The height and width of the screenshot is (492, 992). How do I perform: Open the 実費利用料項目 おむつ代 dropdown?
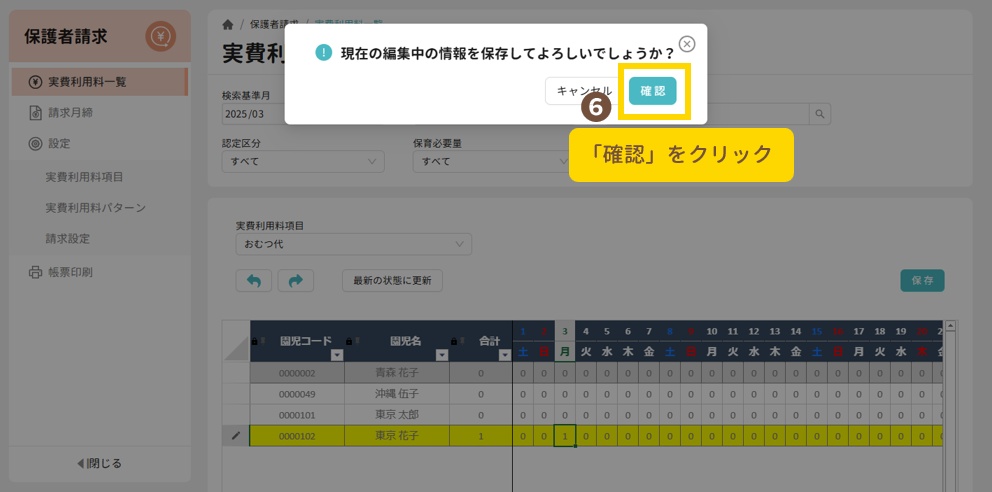[x=353, y=244]
